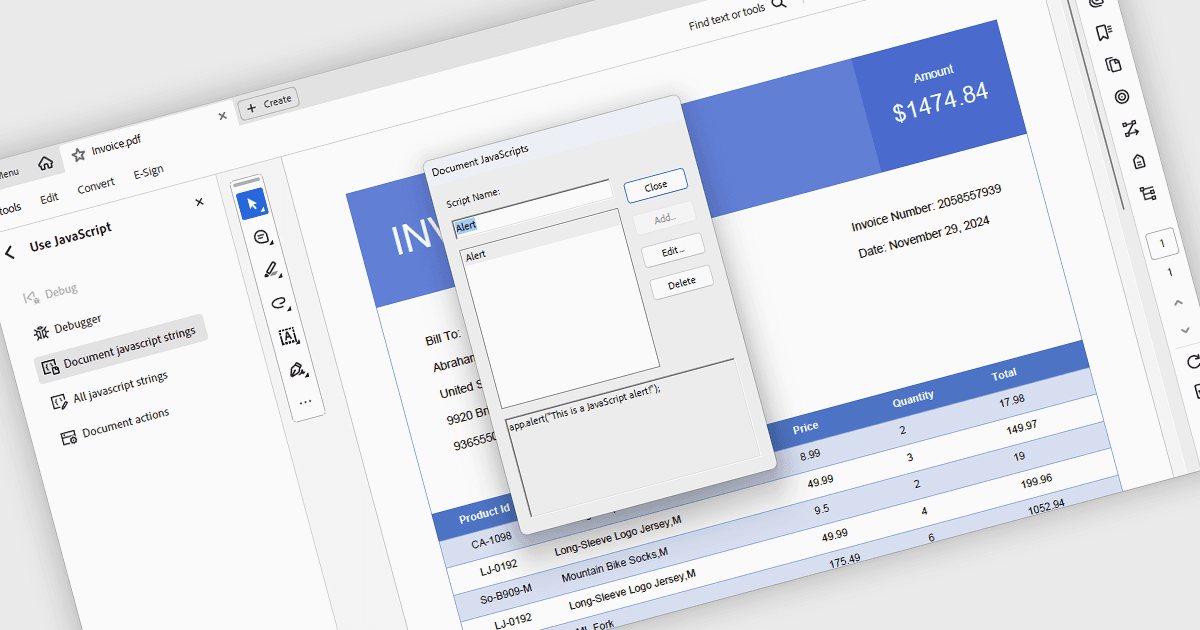Open Document actions
Image resolution: width=1200 pixels, height=630 pixels.
pos(115,425)
